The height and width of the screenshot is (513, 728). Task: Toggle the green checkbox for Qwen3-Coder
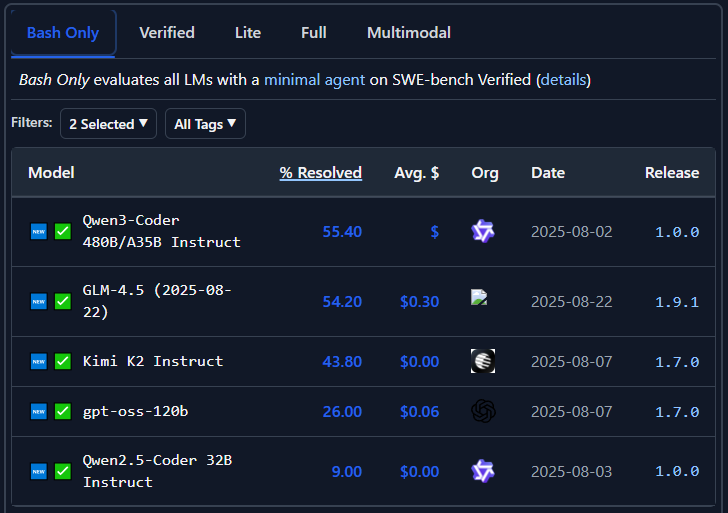point(63,231)
